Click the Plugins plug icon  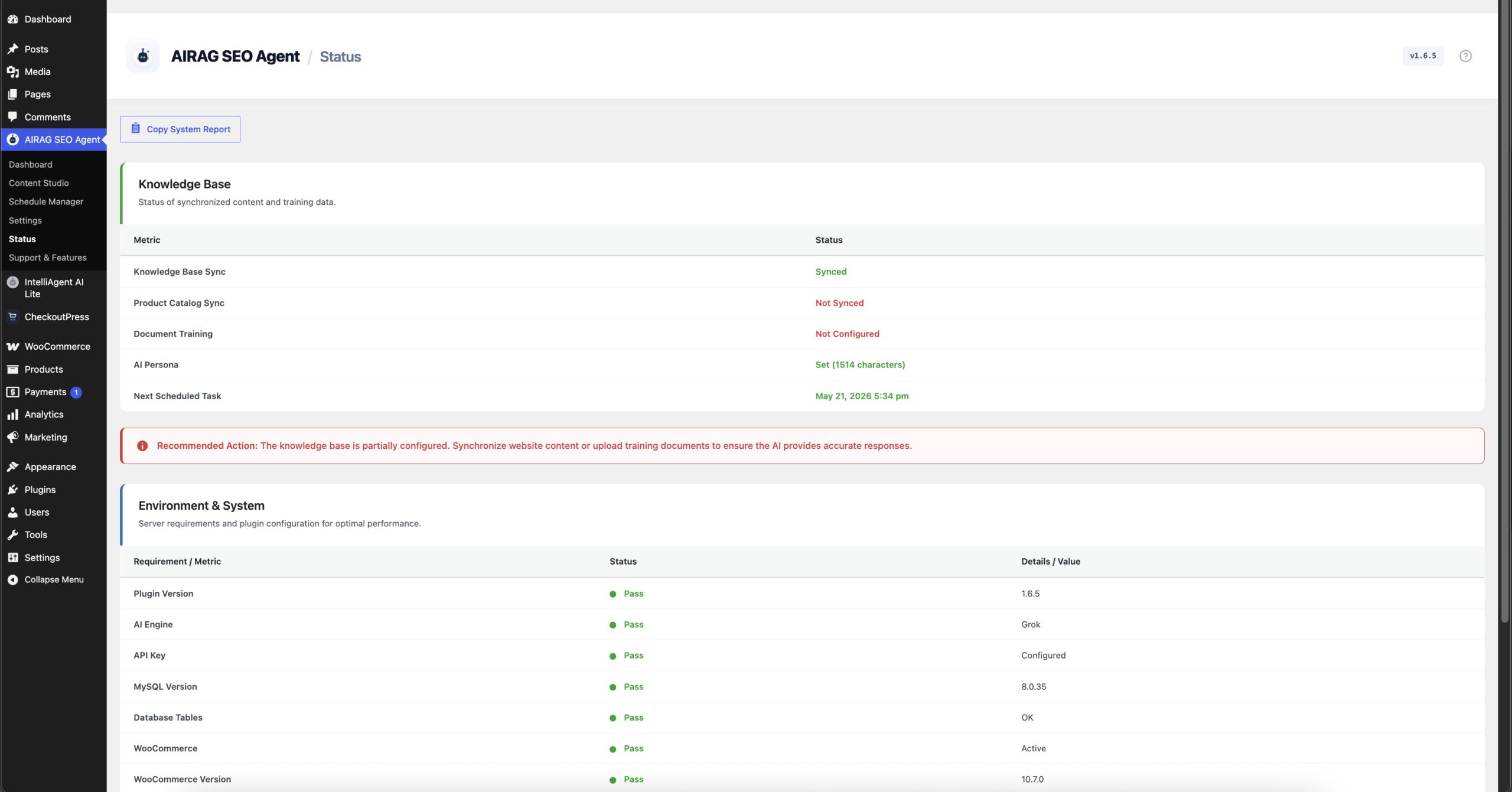tap(12, 490)
